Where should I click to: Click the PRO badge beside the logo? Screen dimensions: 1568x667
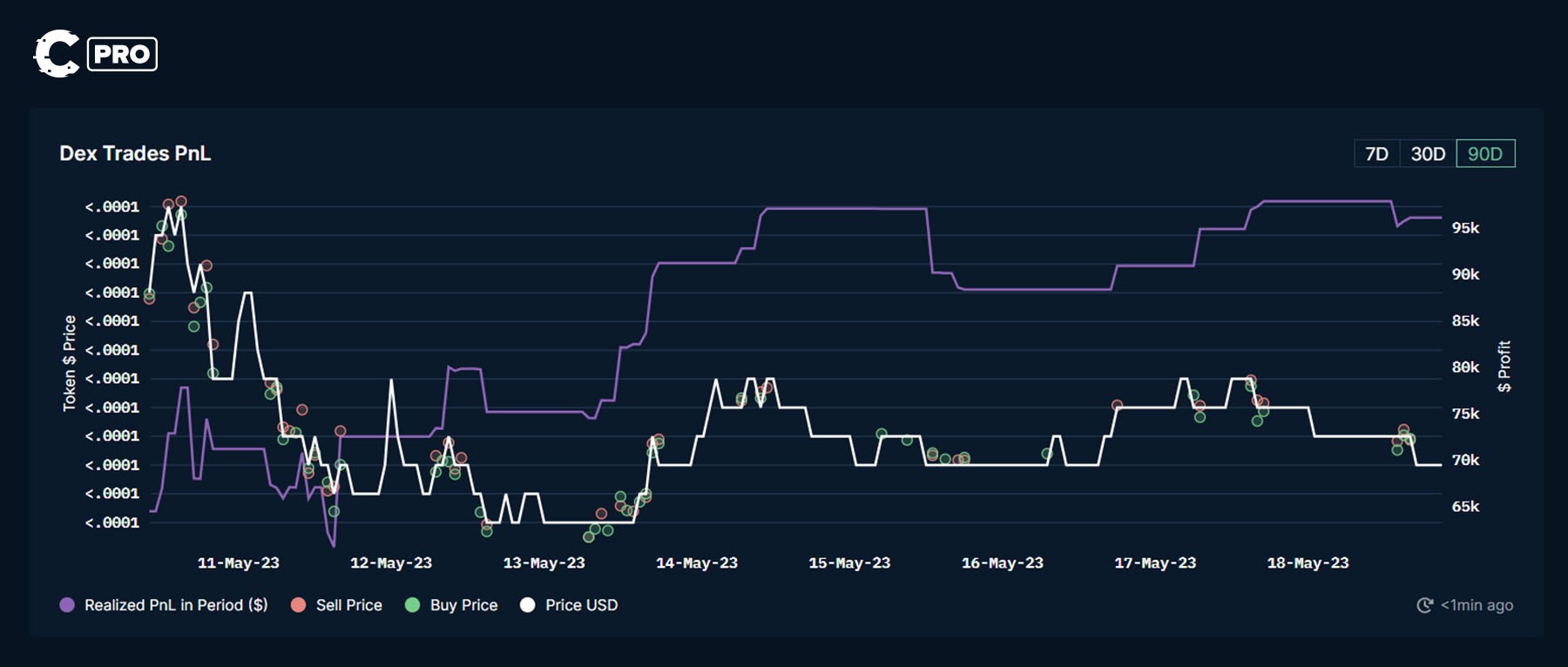[x=122, y=54]
